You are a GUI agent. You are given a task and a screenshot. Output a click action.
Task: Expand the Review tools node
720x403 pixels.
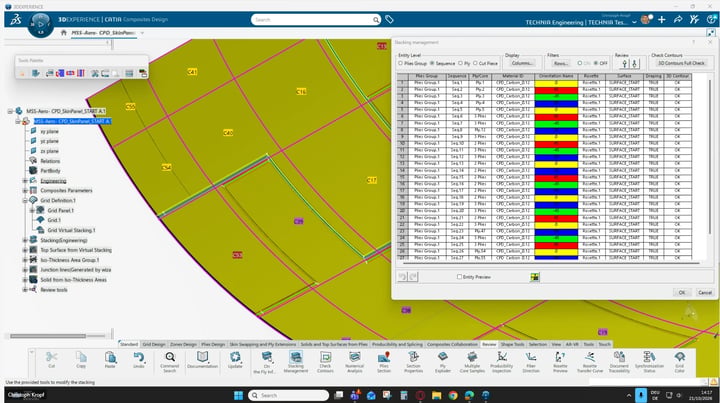click(25, 290)
